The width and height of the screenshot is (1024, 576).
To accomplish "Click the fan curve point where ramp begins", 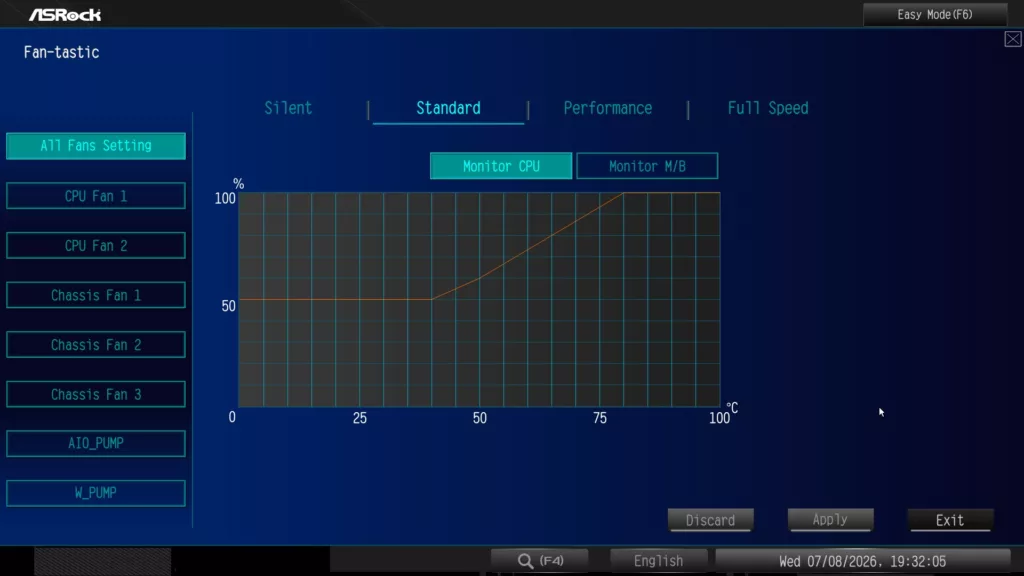I will point(431,299).
